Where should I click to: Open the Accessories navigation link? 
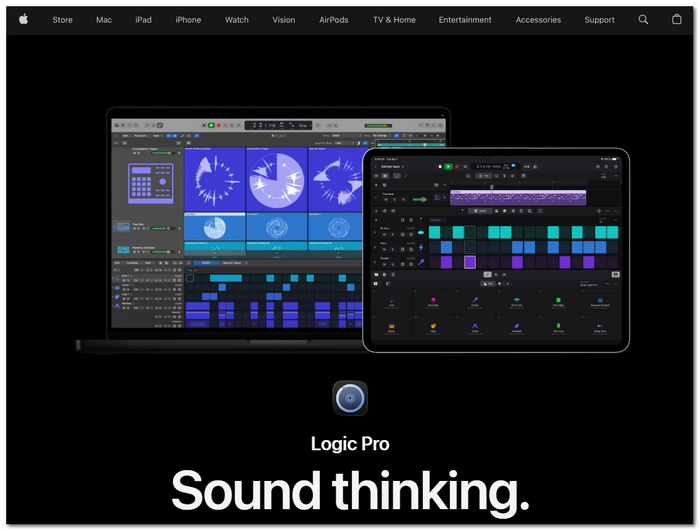538,20
